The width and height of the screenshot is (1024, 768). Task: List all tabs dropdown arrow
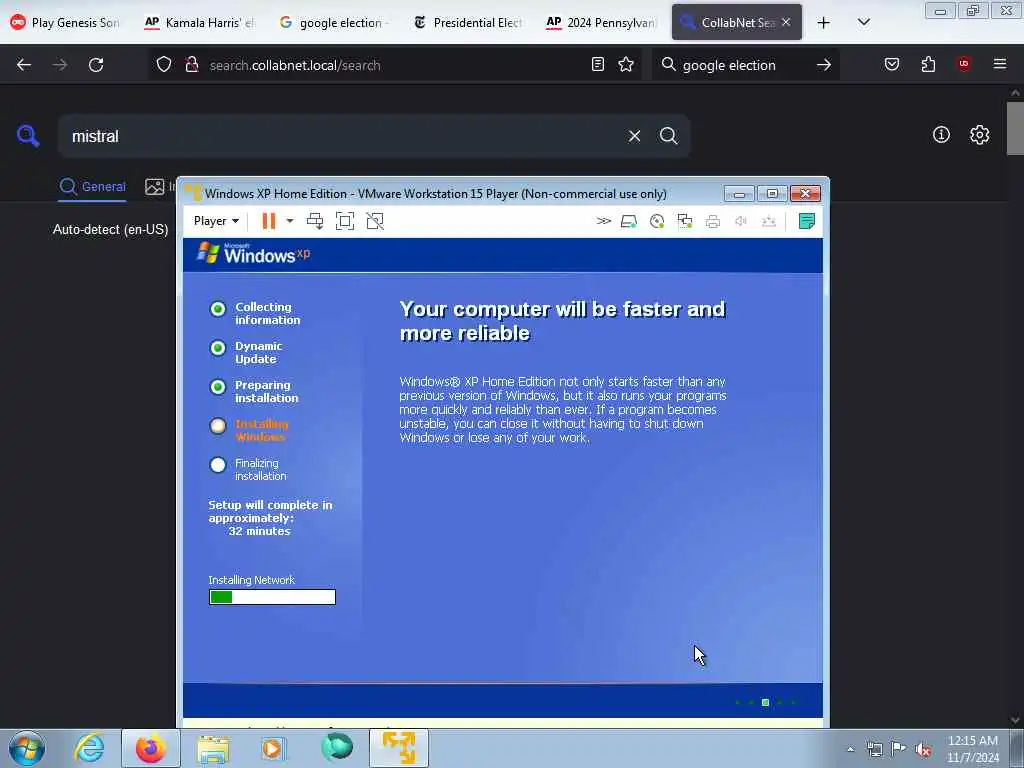coord(863,22)
